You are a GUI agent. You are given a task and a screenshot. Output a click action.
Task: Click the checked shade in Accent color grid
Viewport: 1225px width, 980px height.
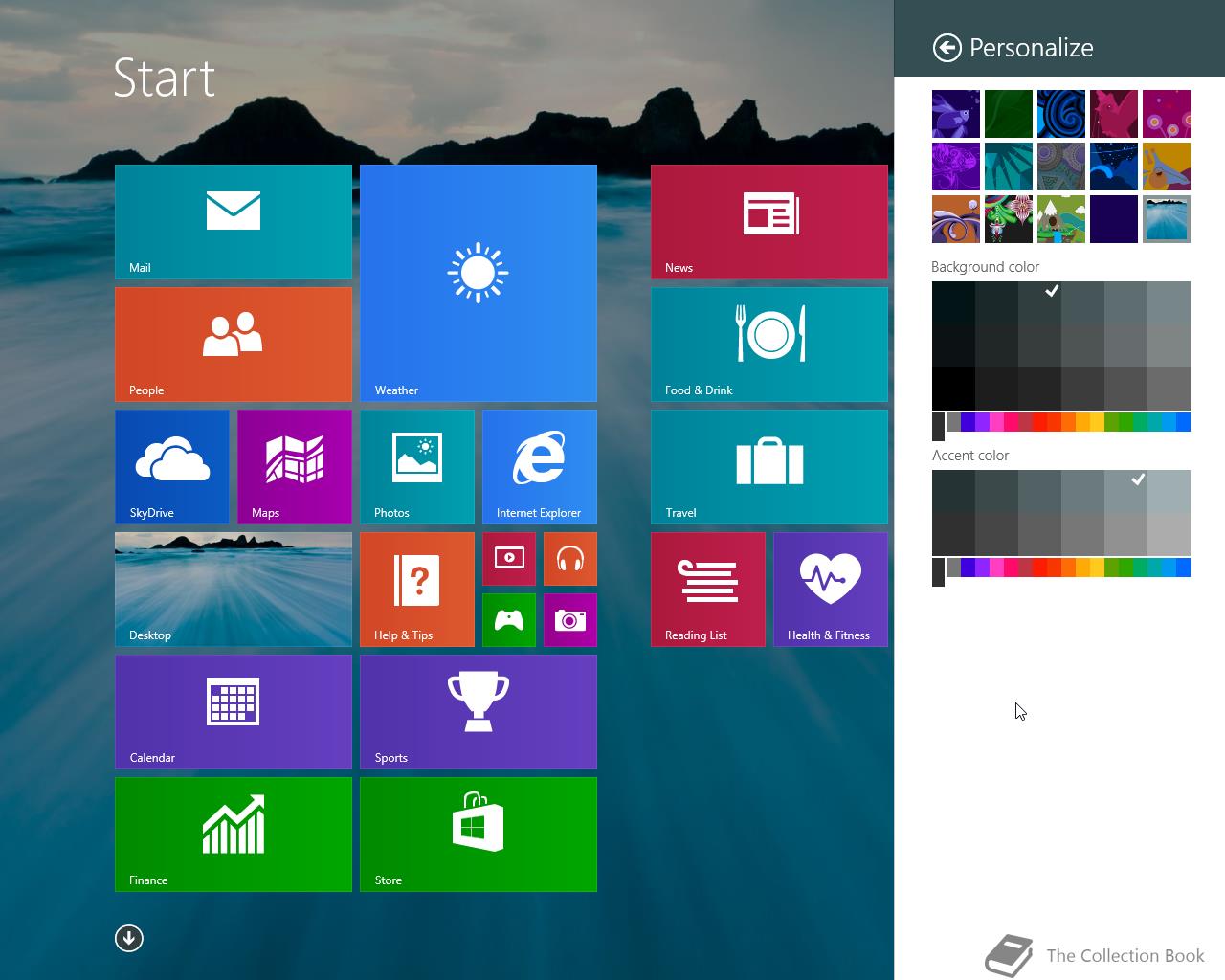(1125, 491)
